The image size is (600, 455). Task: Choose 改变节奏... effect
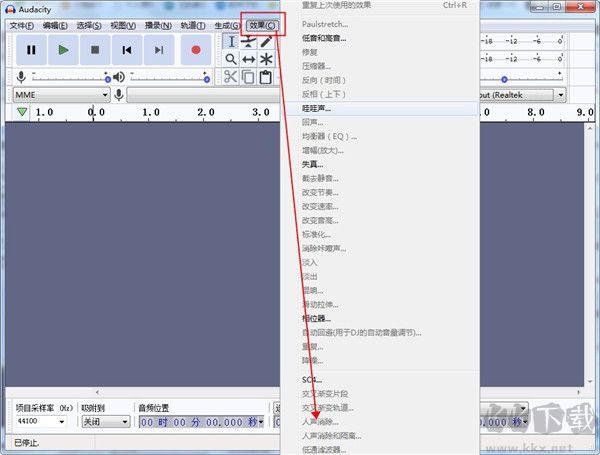pos(380,192)
